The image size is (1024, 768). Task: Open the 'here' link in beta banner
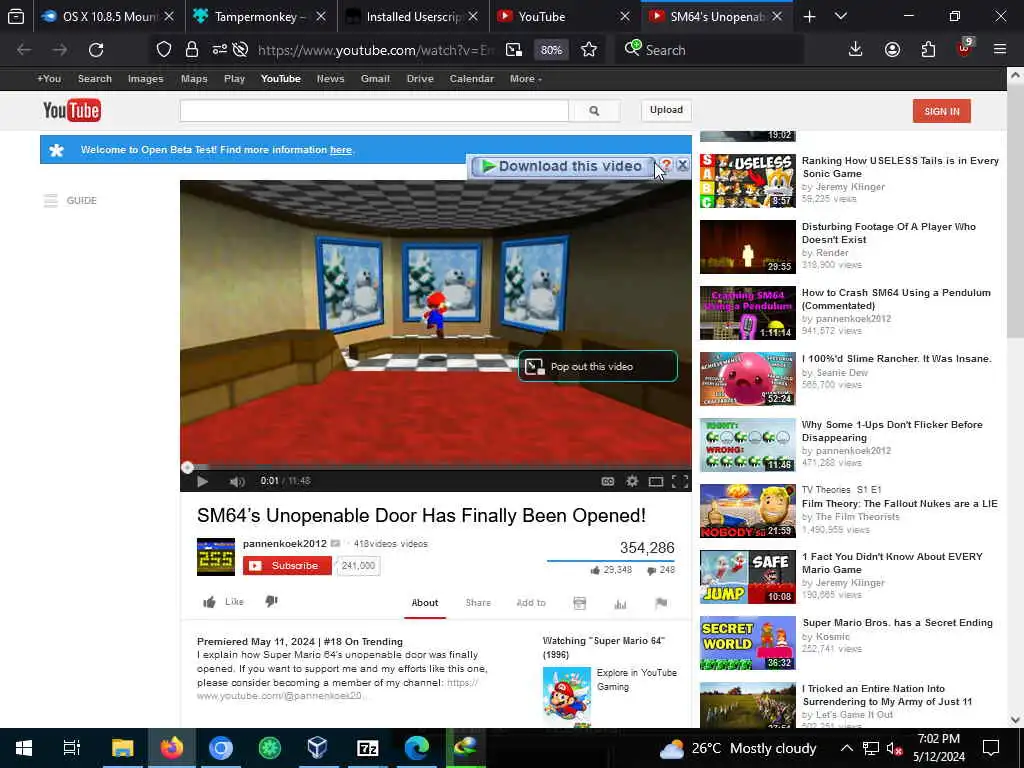point(340,150)
